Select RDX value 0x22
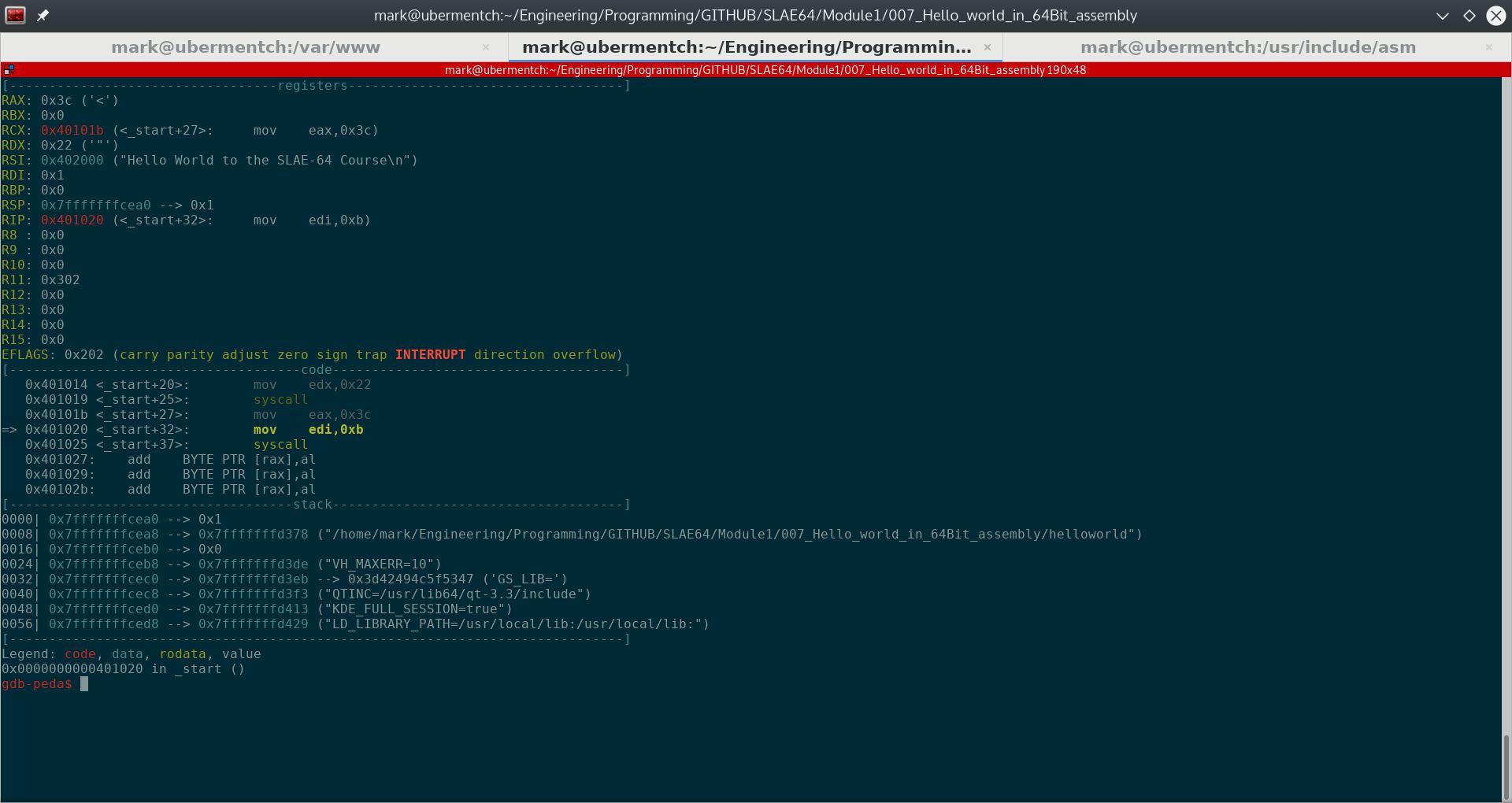Image resolution: width=1512 pixels, height=803 pixels. point(57,146)
